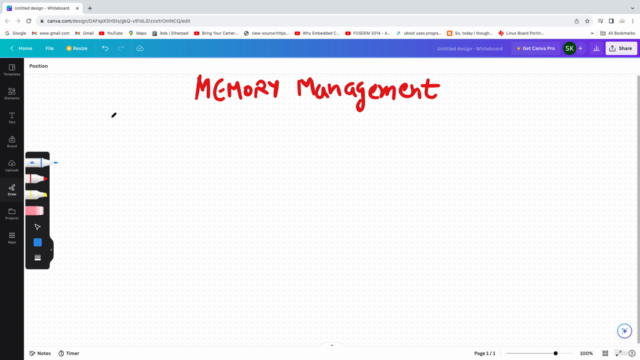Image resolution: width=640 pixels, height=360 pixels.
Task: Adjust the zoom slider handle
Action: [556, 353]
